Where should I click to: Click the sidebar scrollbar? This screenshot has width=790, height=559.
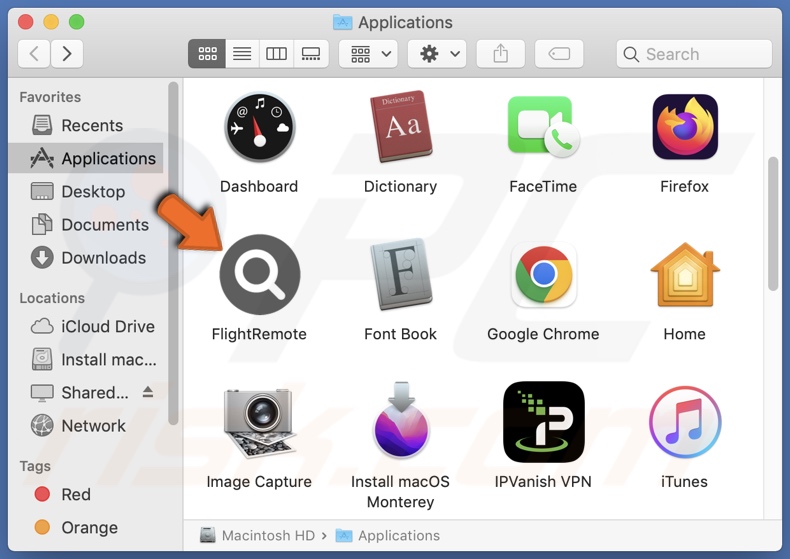pyautogui.click(x=173, y=253)
